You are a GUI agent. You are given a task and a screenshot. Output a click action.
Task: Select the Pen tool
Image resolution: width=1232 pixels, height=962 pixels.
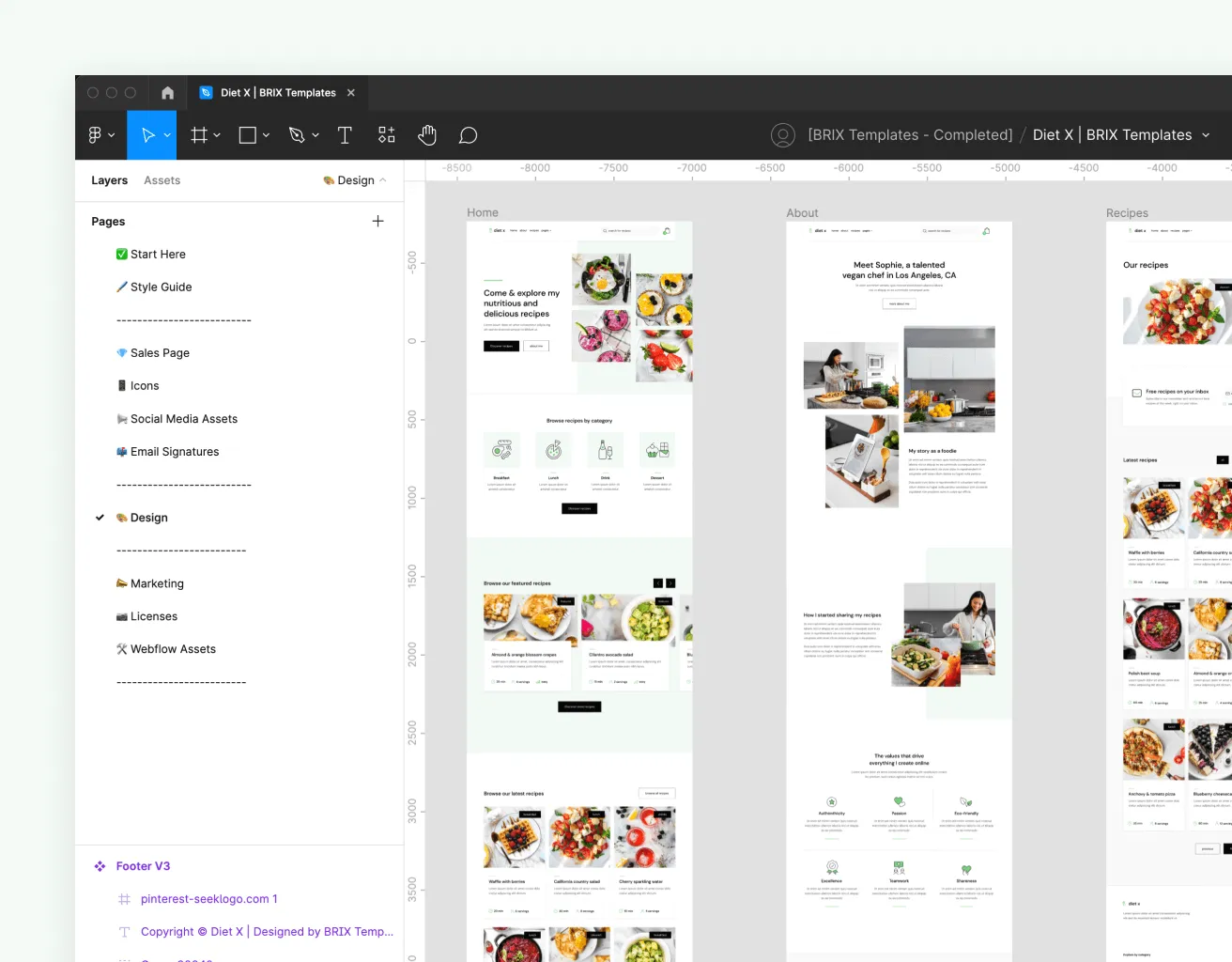coord(298,134)
